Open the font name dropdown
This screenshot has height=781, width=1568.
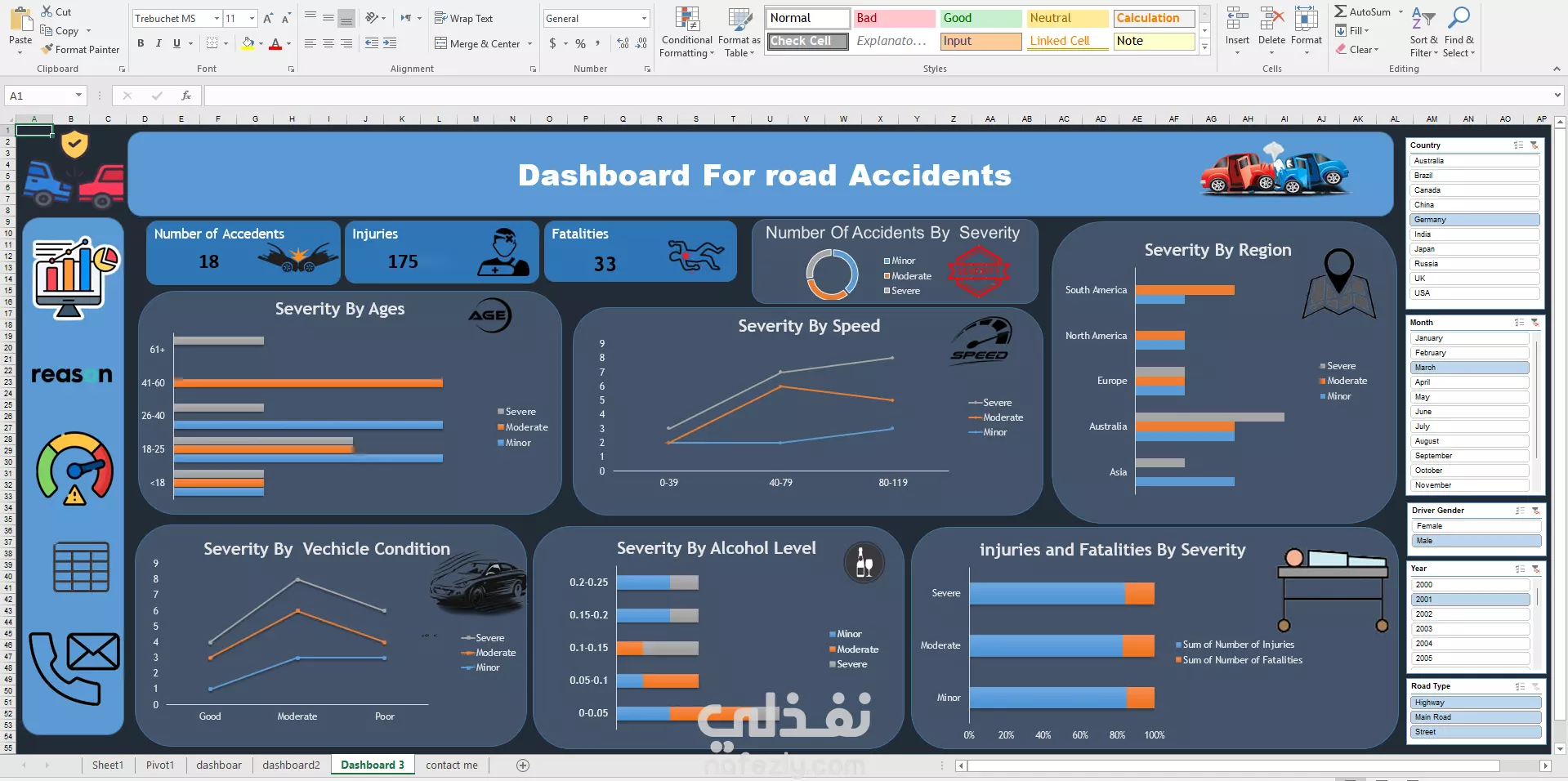pos(217,18)
